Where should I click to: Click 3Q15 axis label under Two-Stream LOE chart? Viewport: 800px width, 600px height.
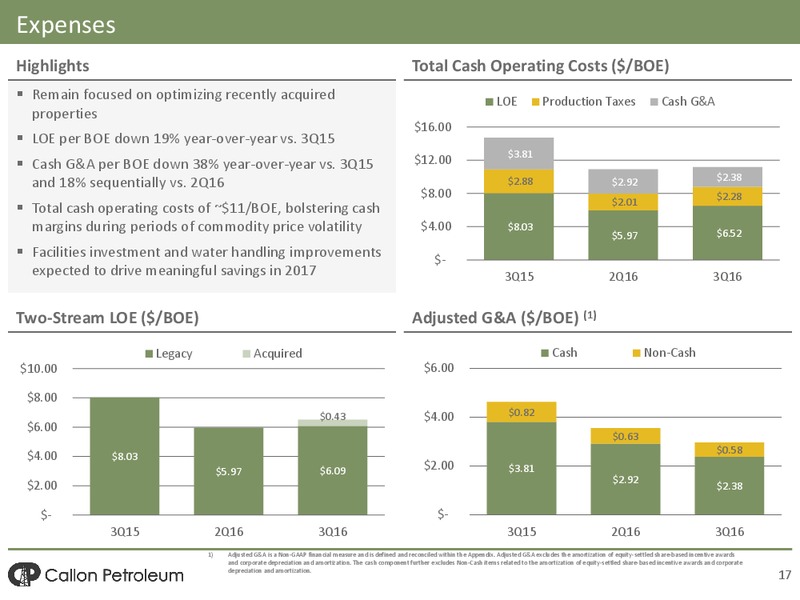tap(124, 532)
